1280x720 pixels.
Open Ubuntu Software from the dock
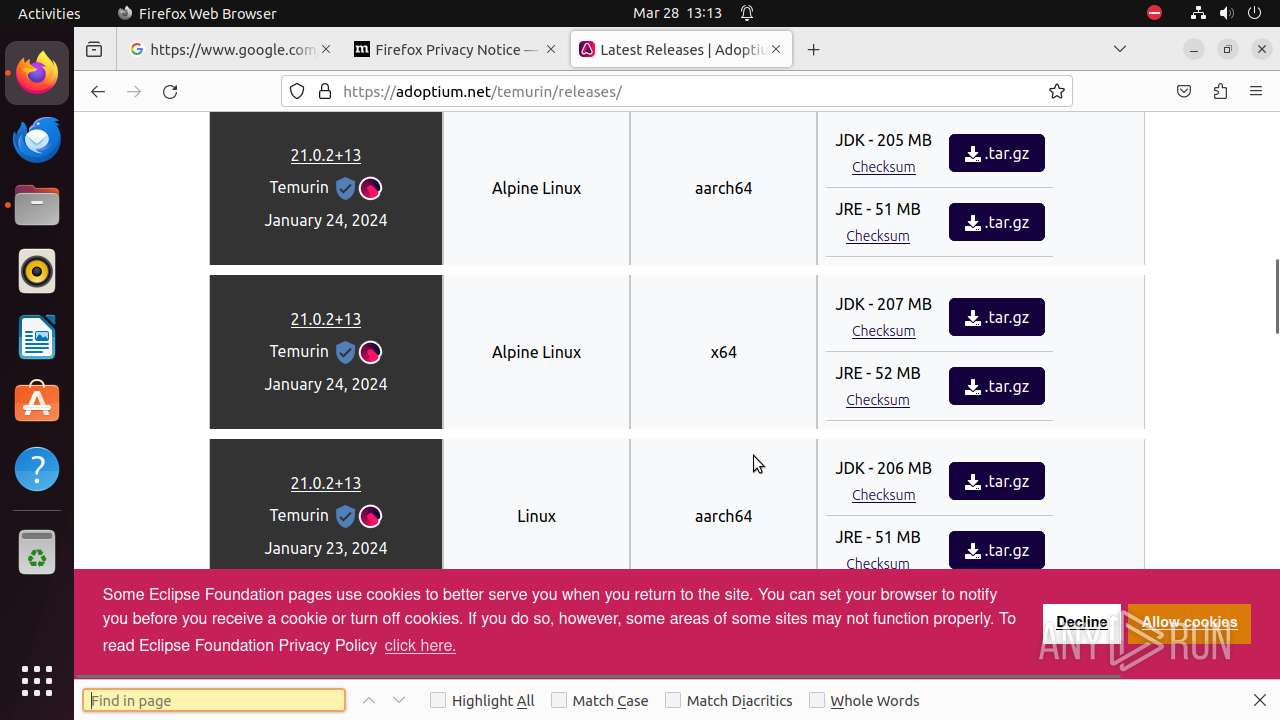tap(37, 403)
